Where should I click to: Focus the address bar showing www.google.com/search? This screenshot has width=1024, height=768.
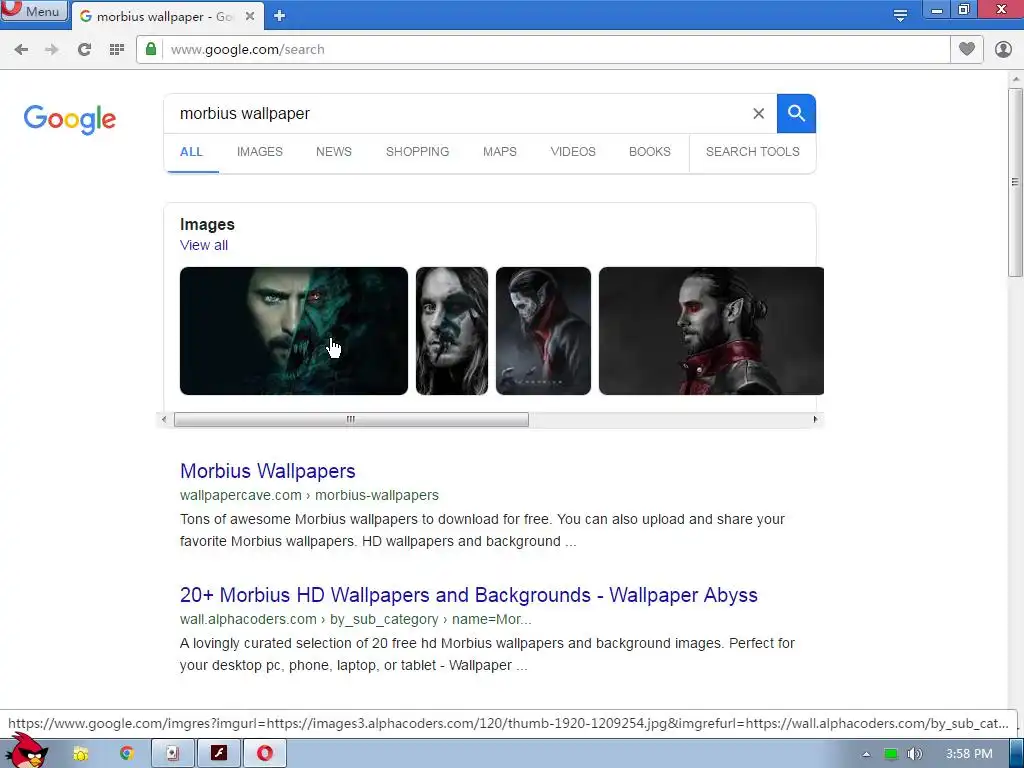click(x=543, y=50)
